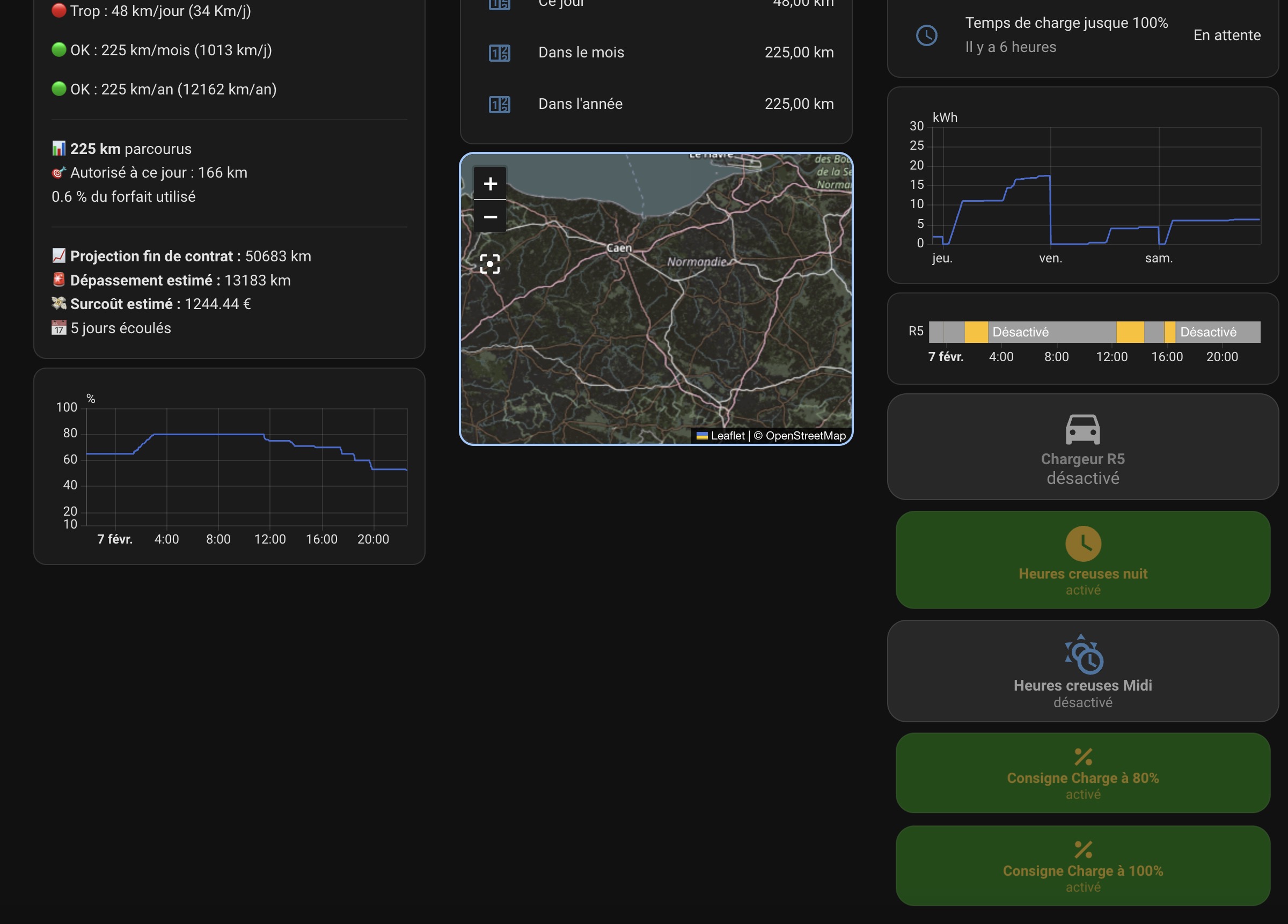Click the counter icon next to Dans le mois

[x=499, y=53]
